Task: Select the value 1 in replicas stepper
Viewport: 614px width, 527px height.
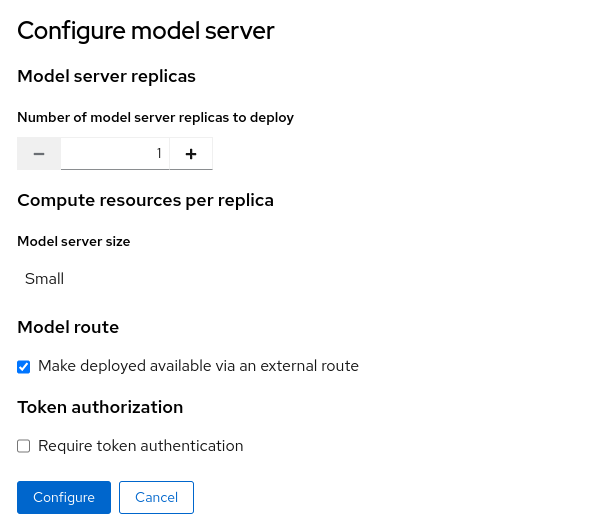Action: coord(158,154)
